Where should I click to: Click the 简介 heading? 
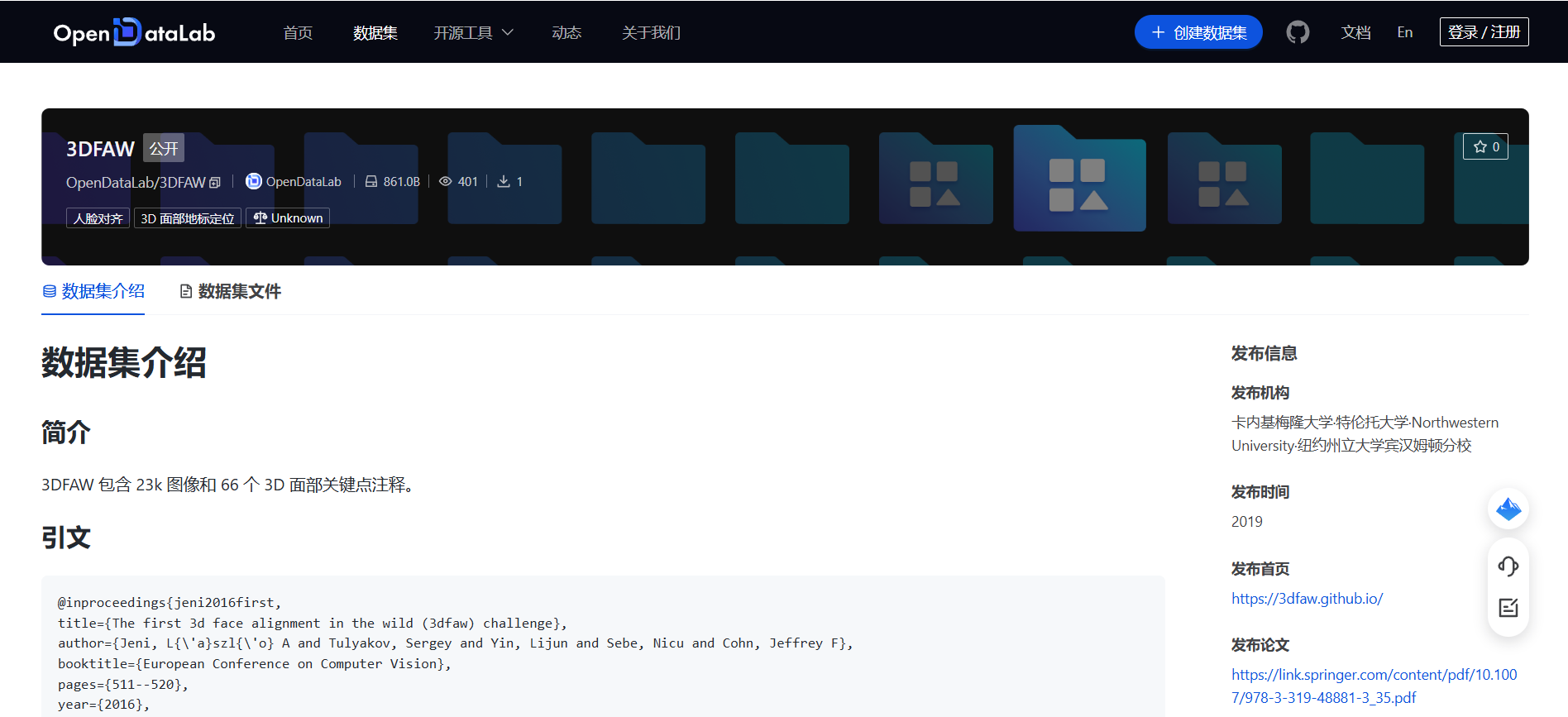[66, 432]
